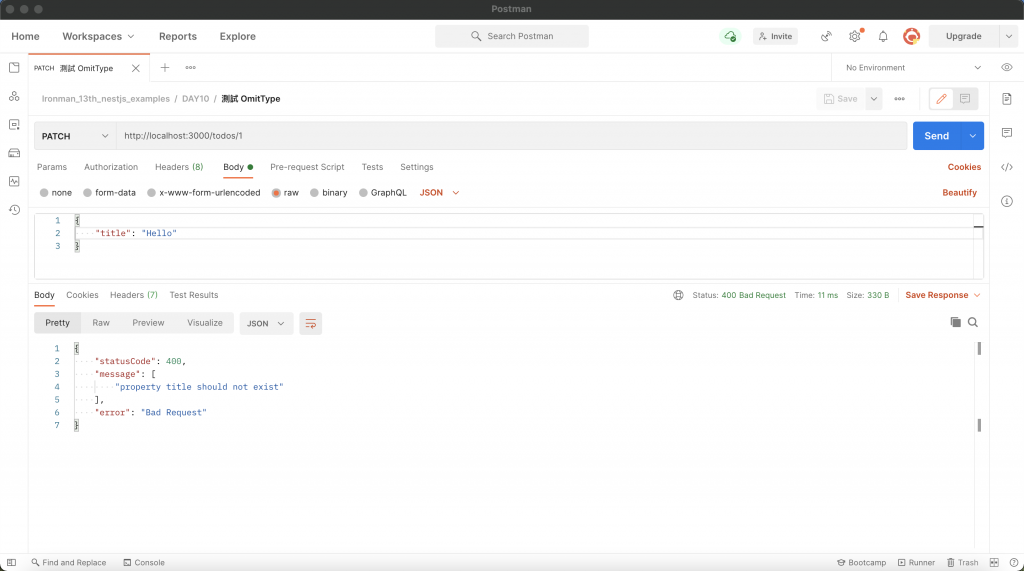Close the 測試 OmitType tab
Screen dimensions: 1024x571
pos(135,68)
